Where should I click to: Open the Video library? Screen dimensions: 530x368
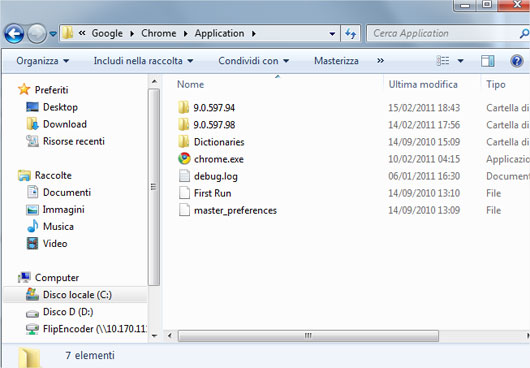[47, 243]
